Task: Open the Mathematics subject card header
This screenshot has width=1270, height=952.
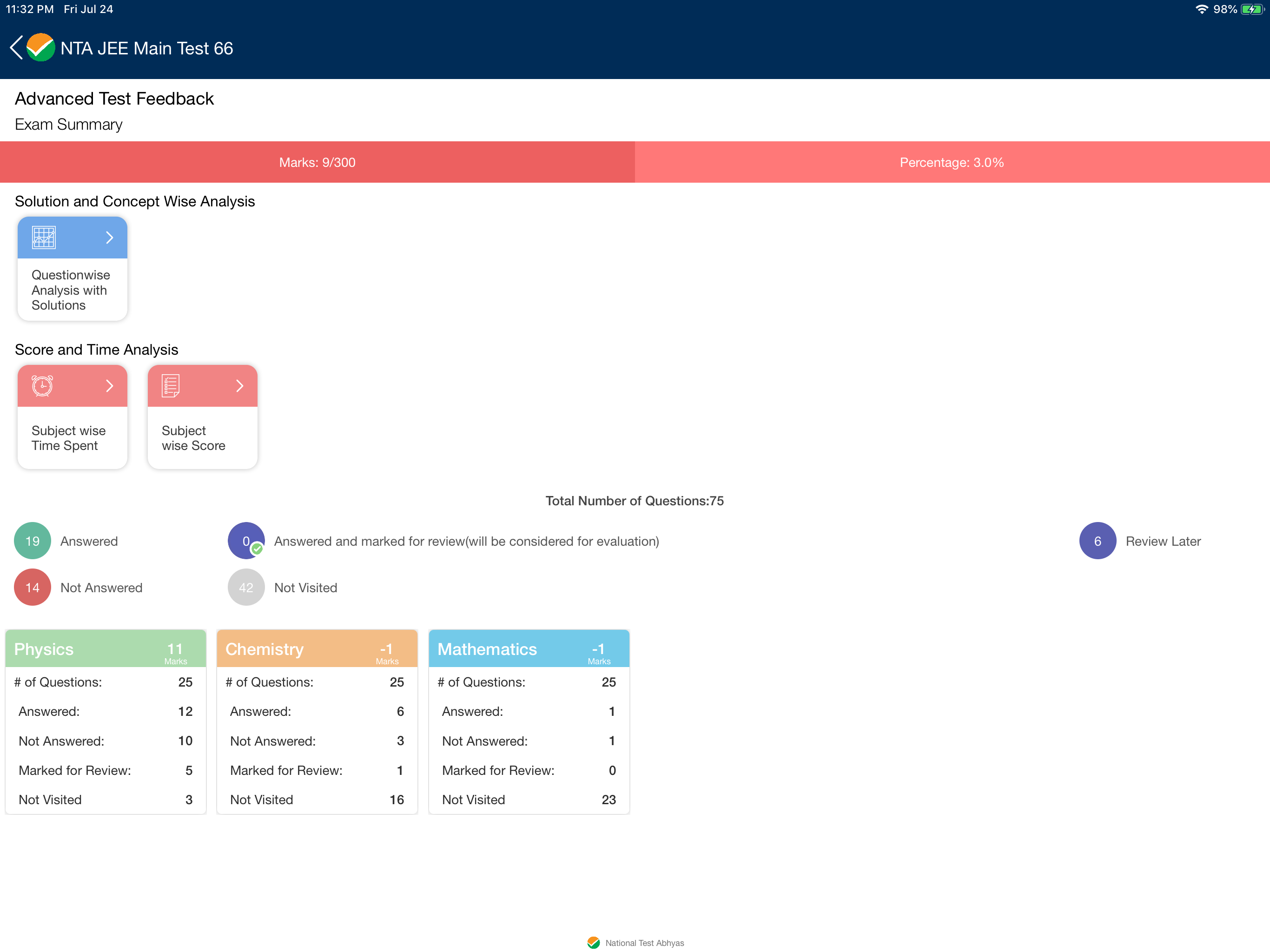Action: click(x=529, y=648)
